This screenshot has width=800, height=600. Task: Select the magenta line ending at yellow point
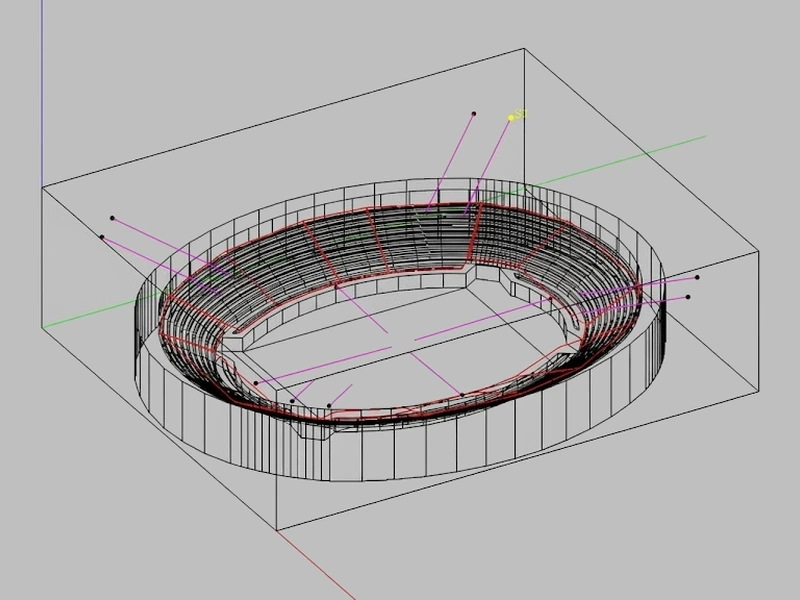(x=488, y=166)
